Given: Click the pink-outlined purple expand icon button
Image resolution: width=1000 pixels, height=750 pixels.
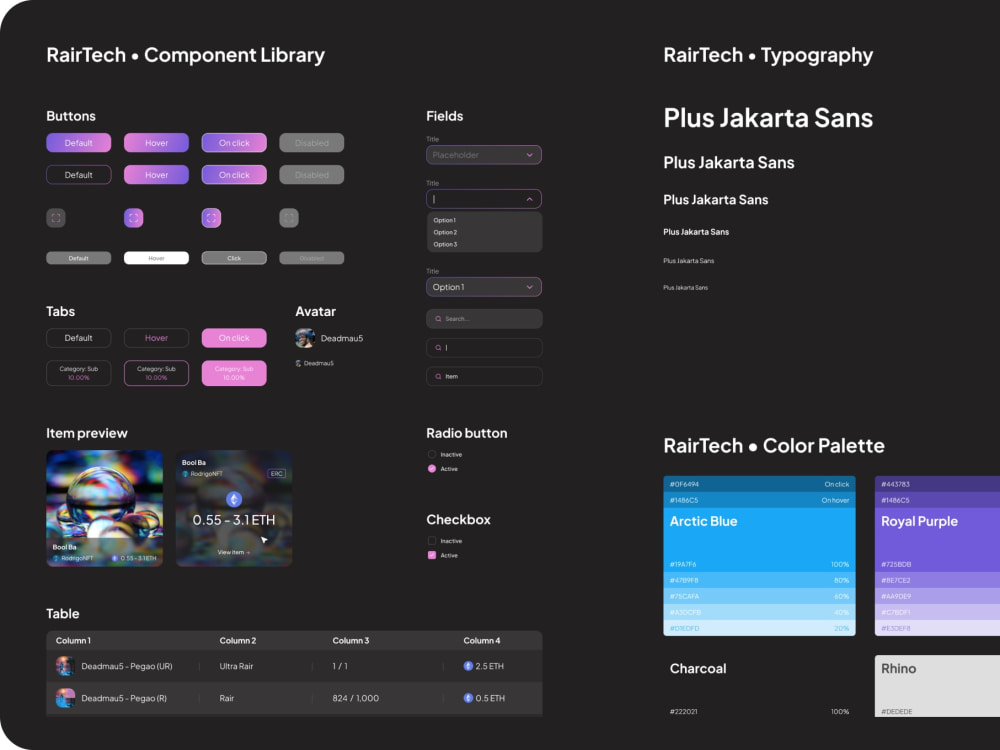Looking at the screenshot, I should (211, 218).
